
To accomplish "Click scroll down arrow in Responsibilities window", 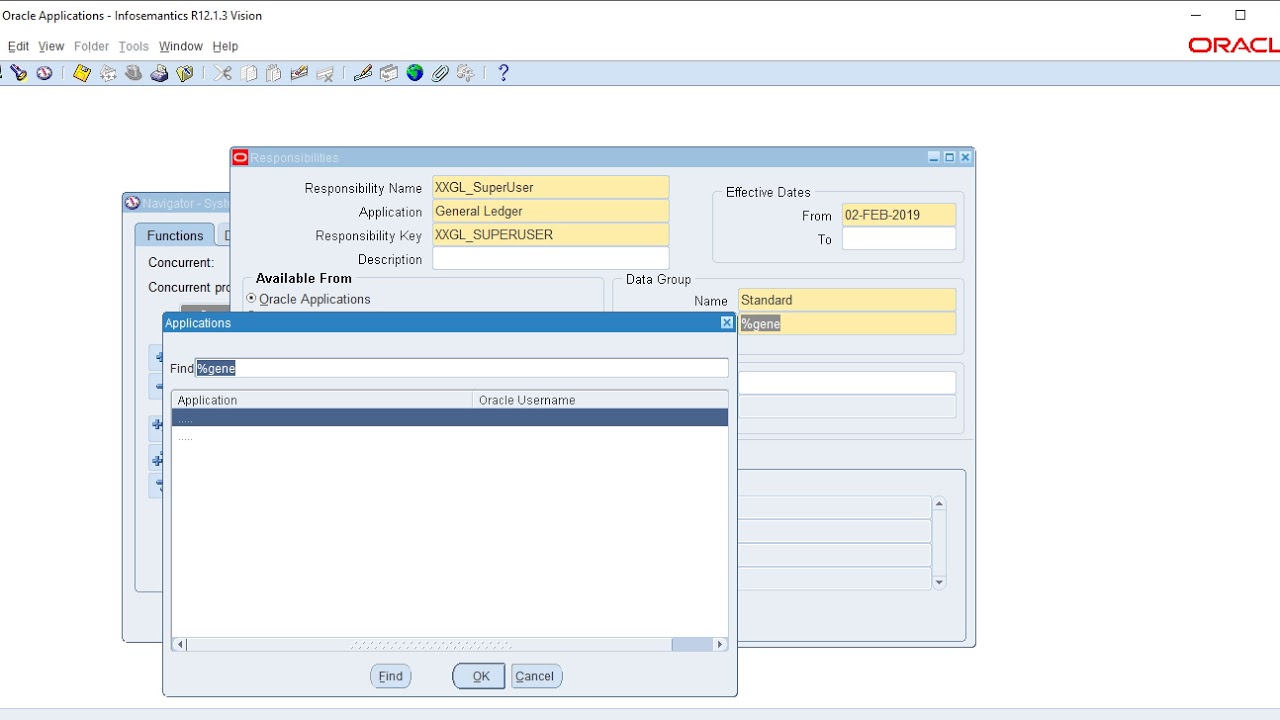I will 939,582.
